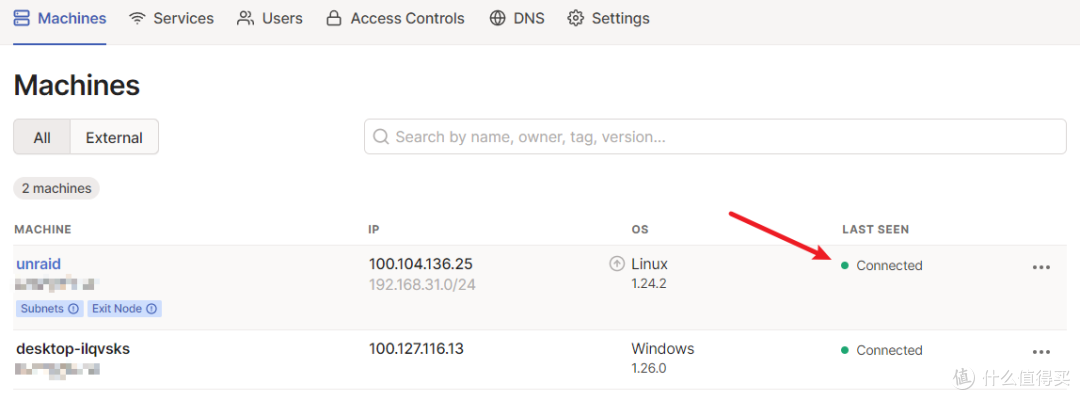Open the three-dot menu for desktop-ilqvsks
Viewport: 1080px width, 400px height.
coord(1041,352)
